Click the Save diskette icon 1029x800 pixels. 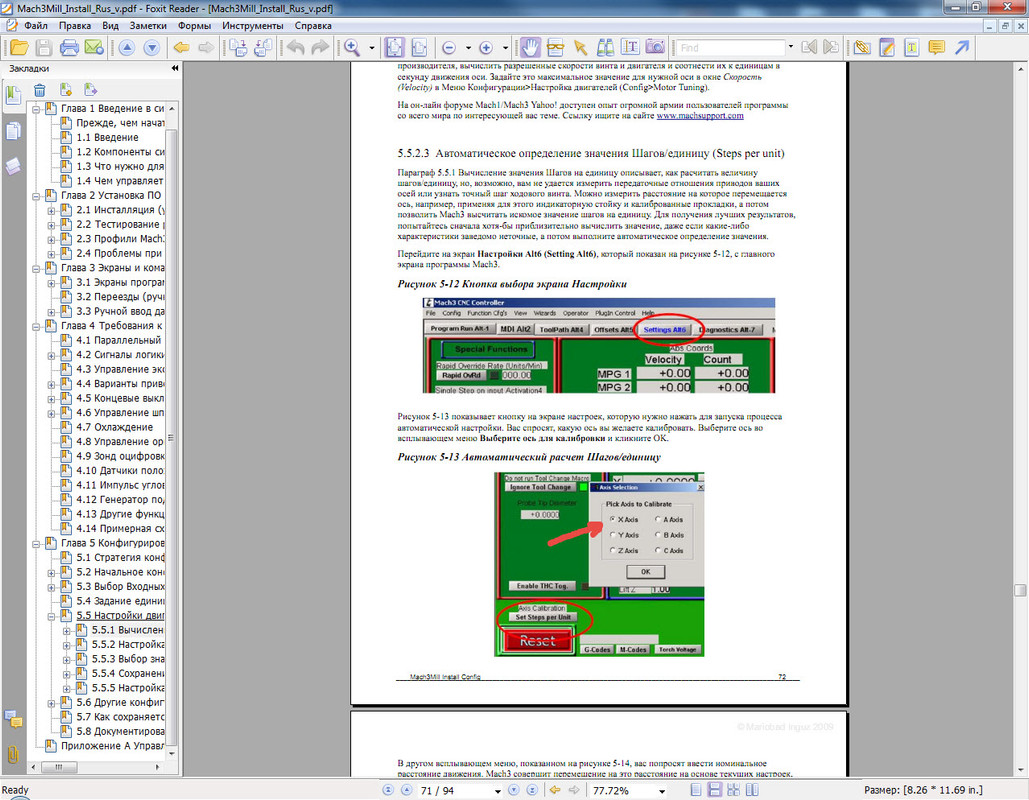coord(43,48)
